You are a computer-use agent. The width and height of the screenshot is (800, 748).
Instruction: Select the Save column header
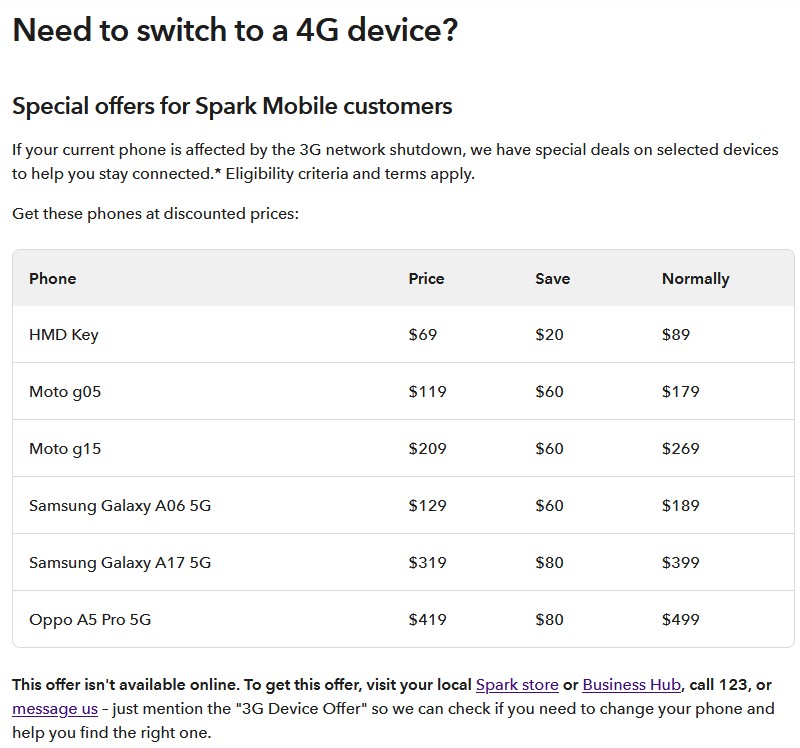tap(552, 279)
